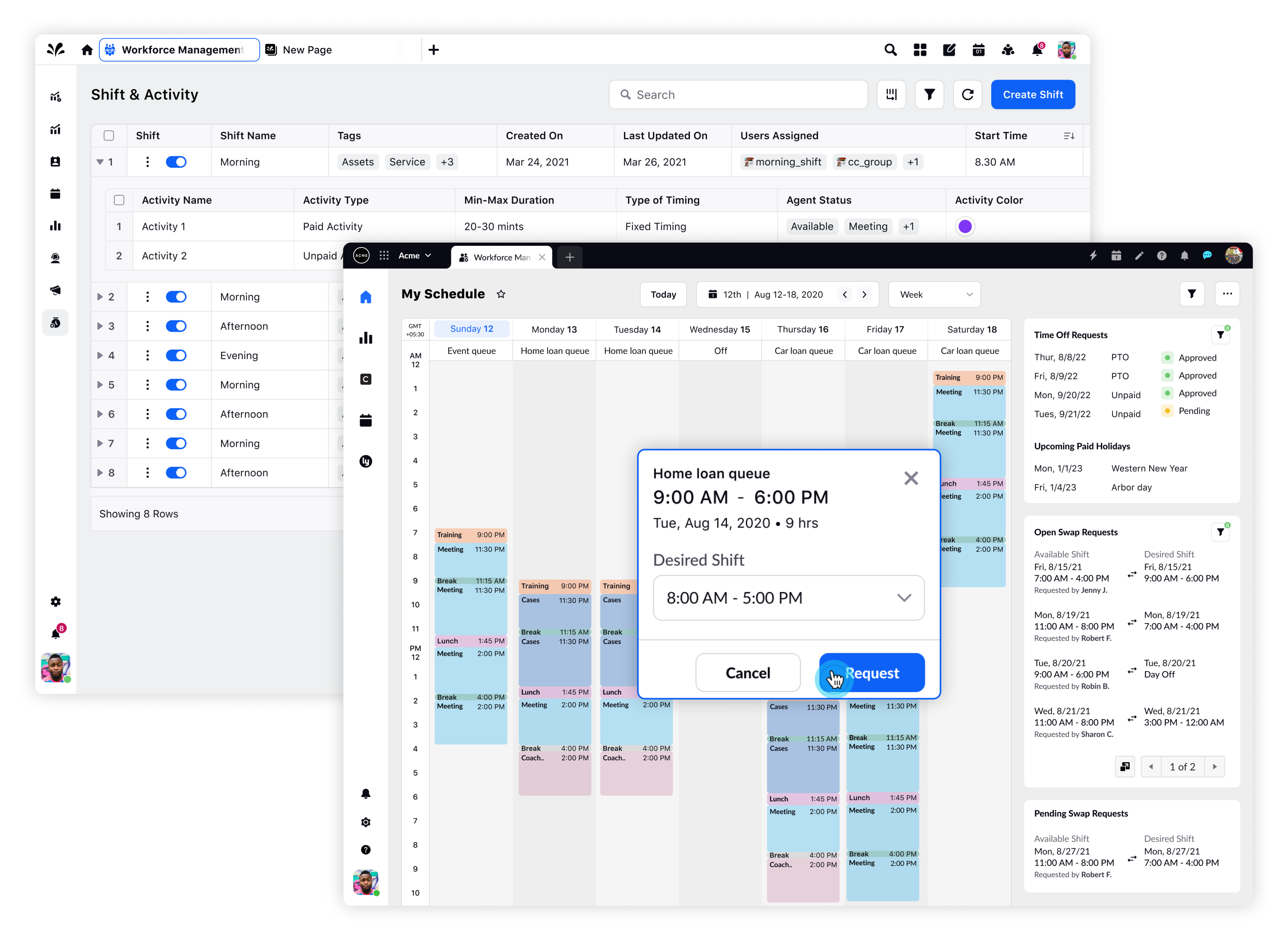This screenshot has width=1288, height=941.
Task: Open the Week view dropdown
Action: click(x=934, y=295)
